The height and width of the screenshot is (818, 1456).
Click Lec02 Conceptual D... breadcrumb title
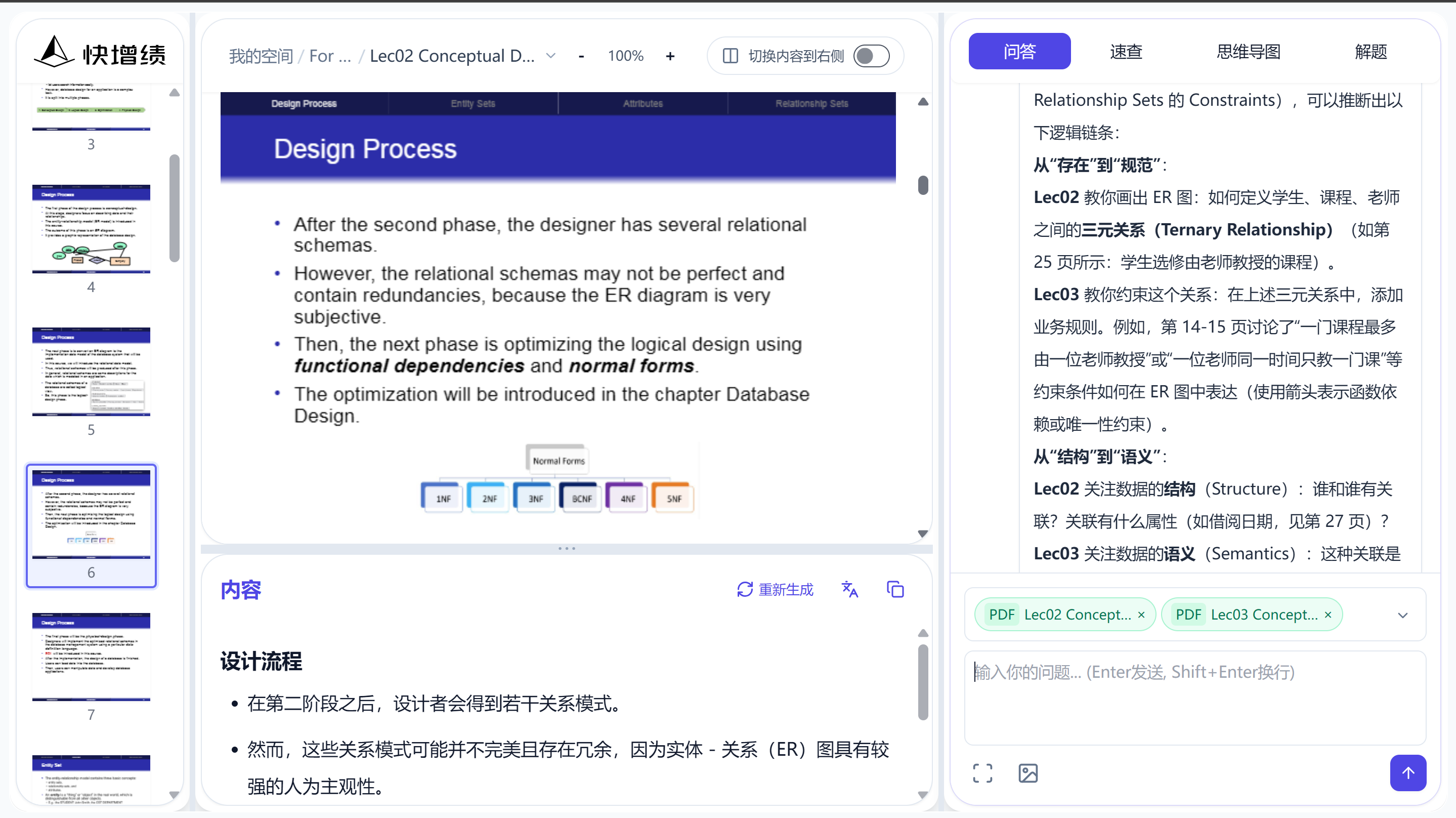pos(452,56)
